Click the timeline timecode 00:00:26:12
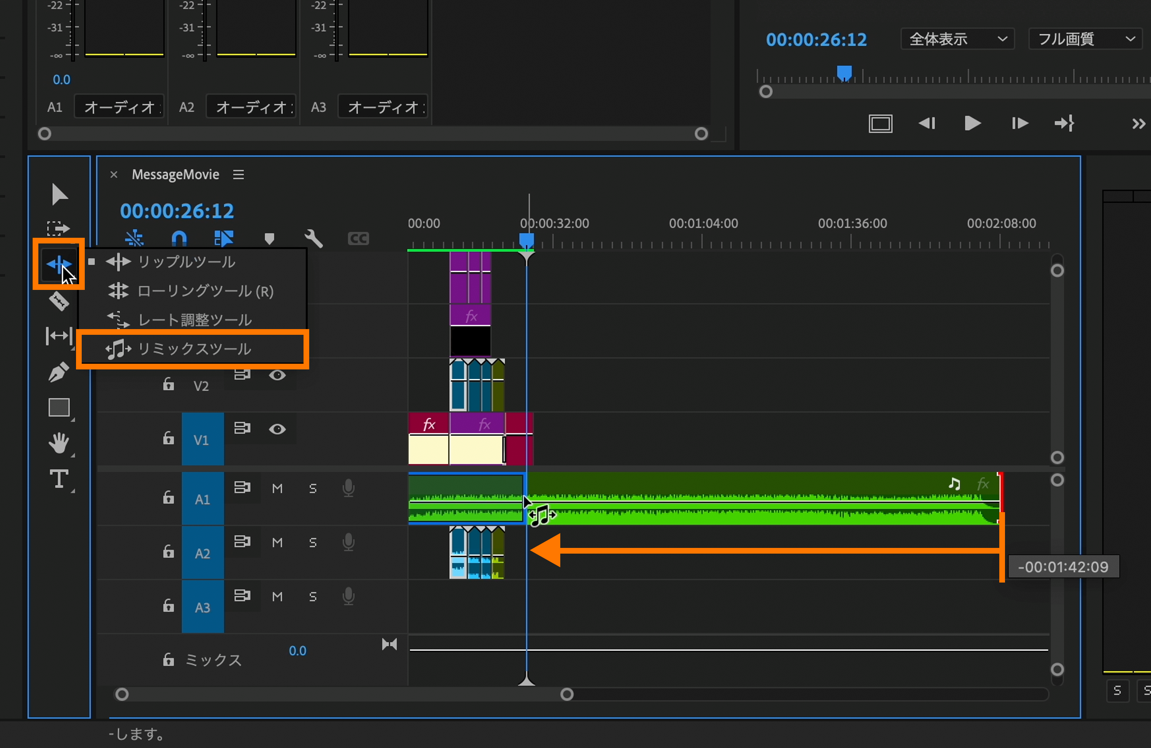The width and height of the screenshot is (1151, 748). pyautogui.click(x=177, y=211)
